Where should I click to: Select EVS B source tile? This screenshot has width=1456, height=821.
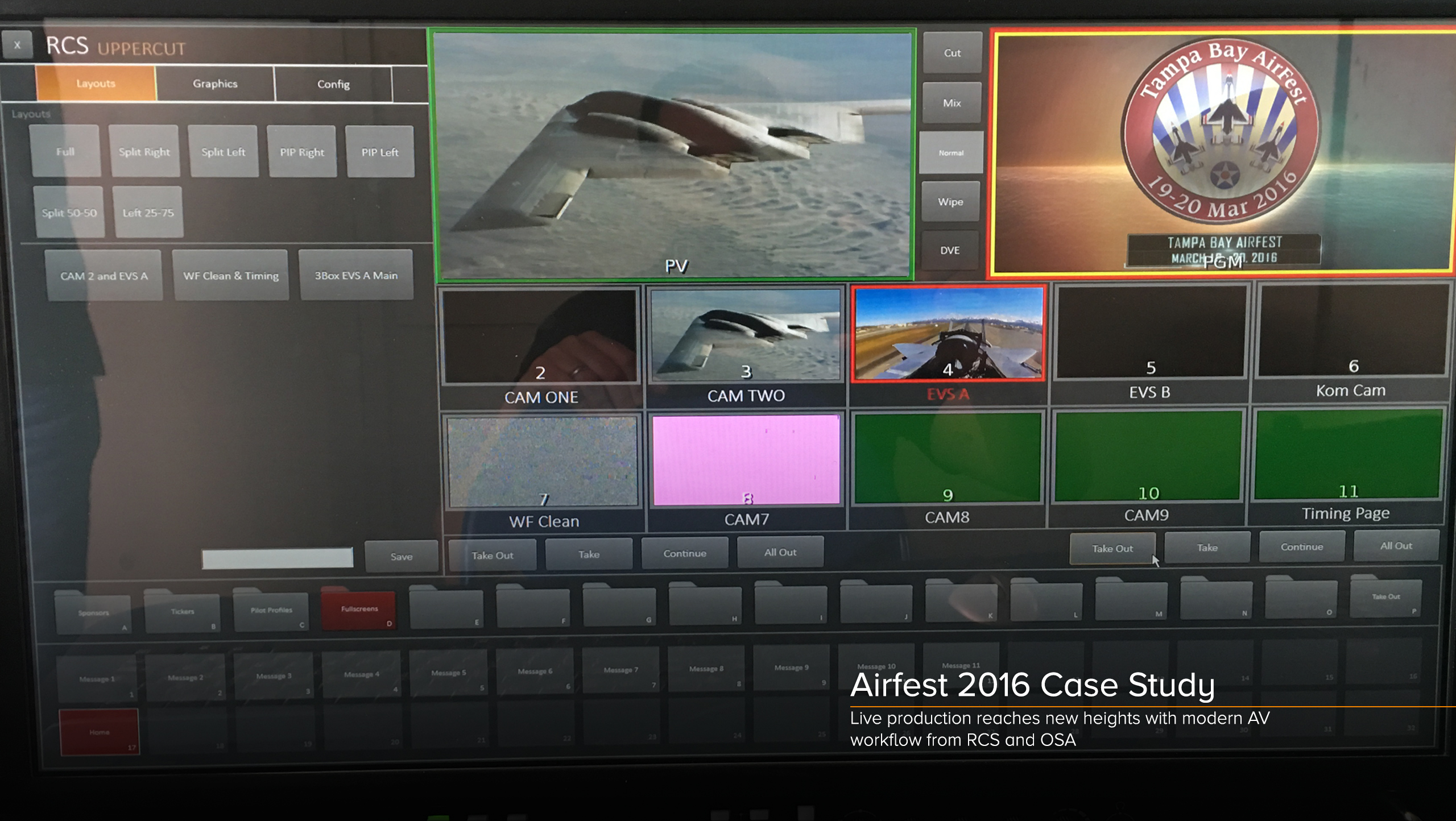[1150, 343]
